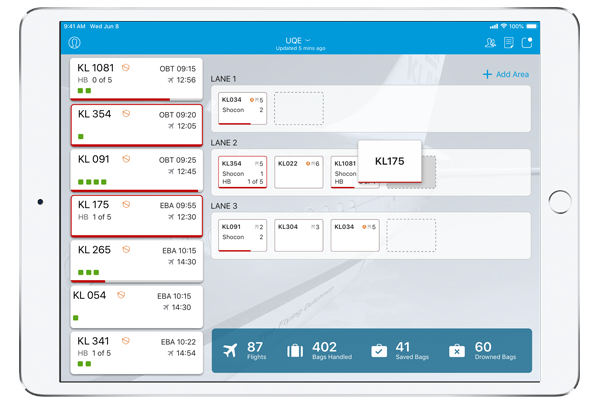Open the team members icon
This screenshot has width=600, height=401.
490,42
